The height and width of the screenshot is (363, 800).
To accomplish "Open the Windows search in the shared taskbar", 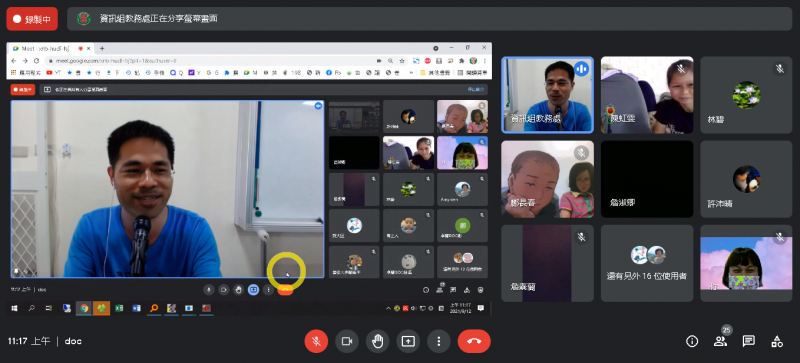I will [x=32, y=308].
